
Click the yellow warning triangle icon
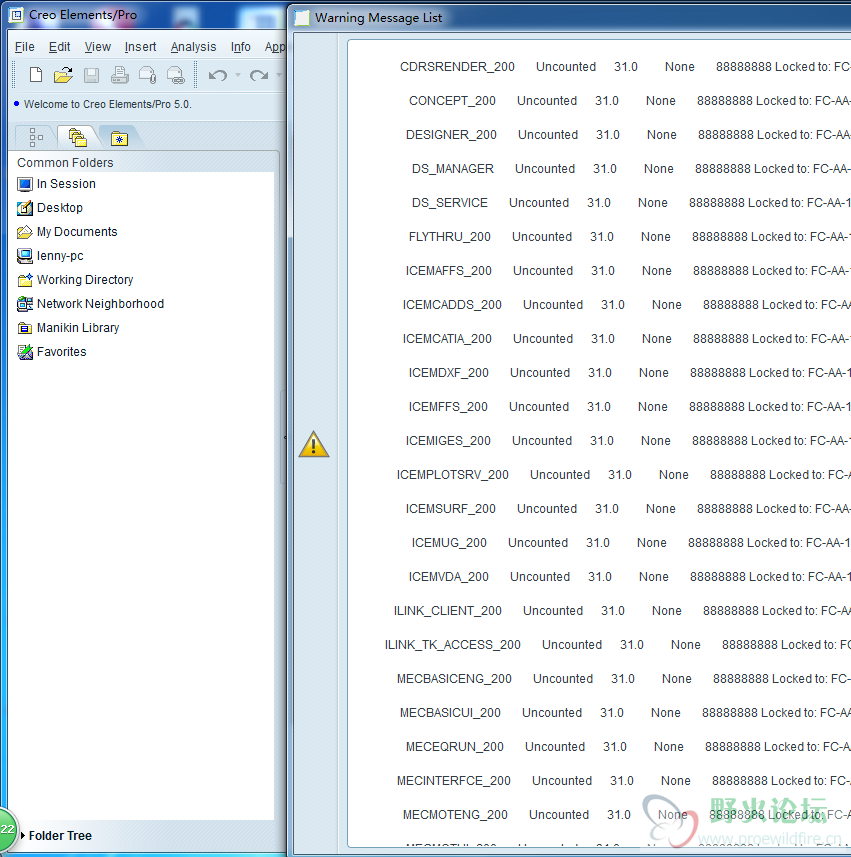click(x=314, y=444)
